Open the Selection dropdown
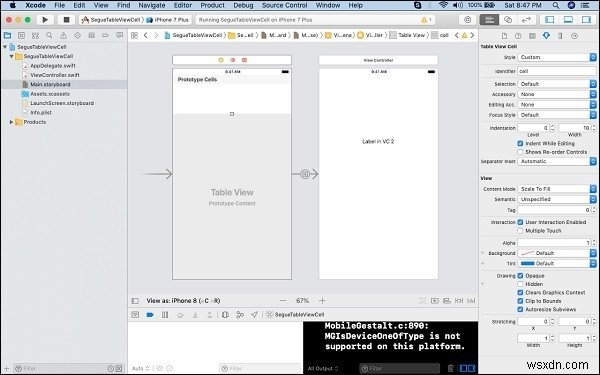 point(557,84)
